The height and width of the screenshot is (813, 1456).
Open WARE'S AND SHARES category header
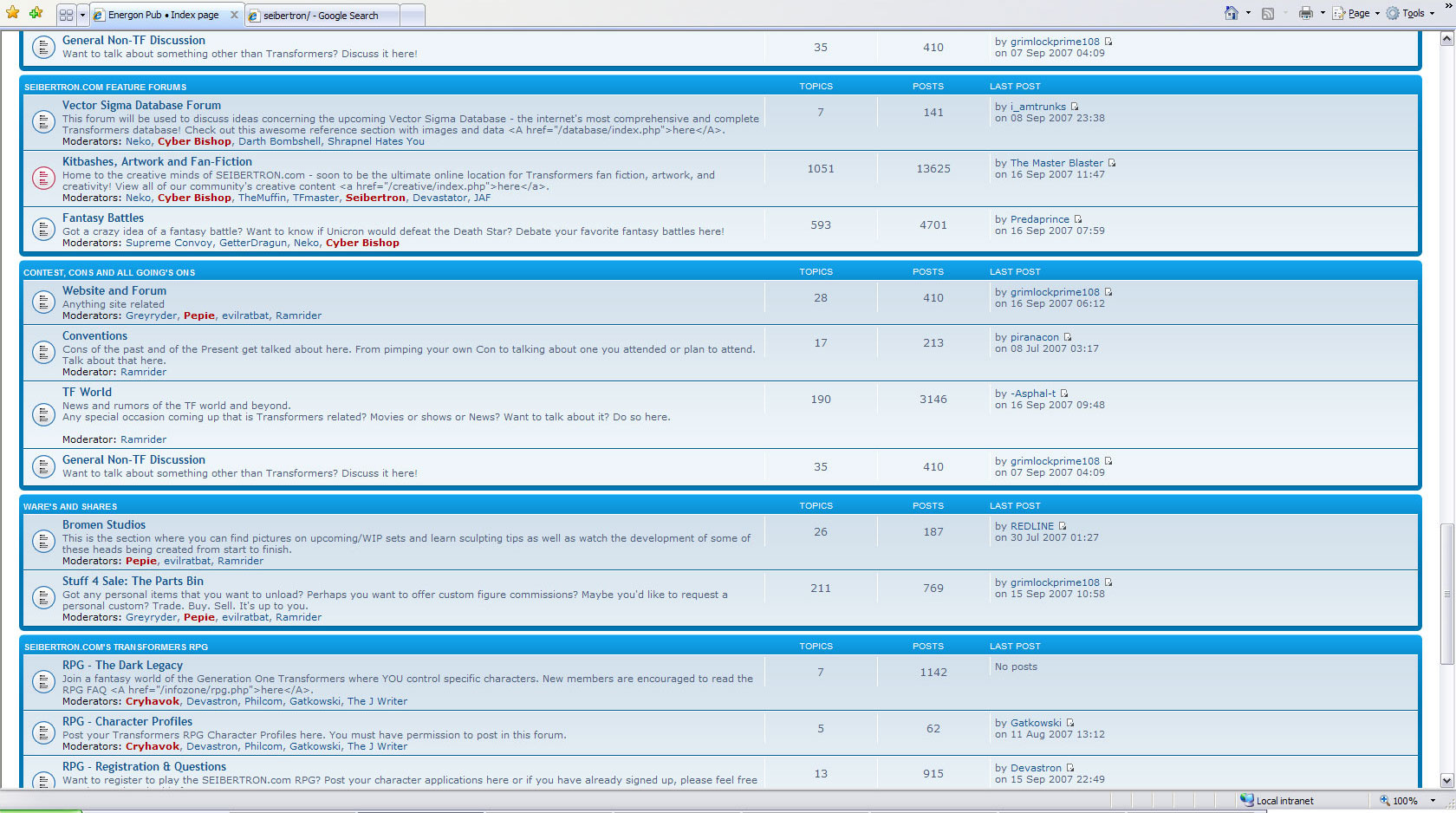(70, 506)
